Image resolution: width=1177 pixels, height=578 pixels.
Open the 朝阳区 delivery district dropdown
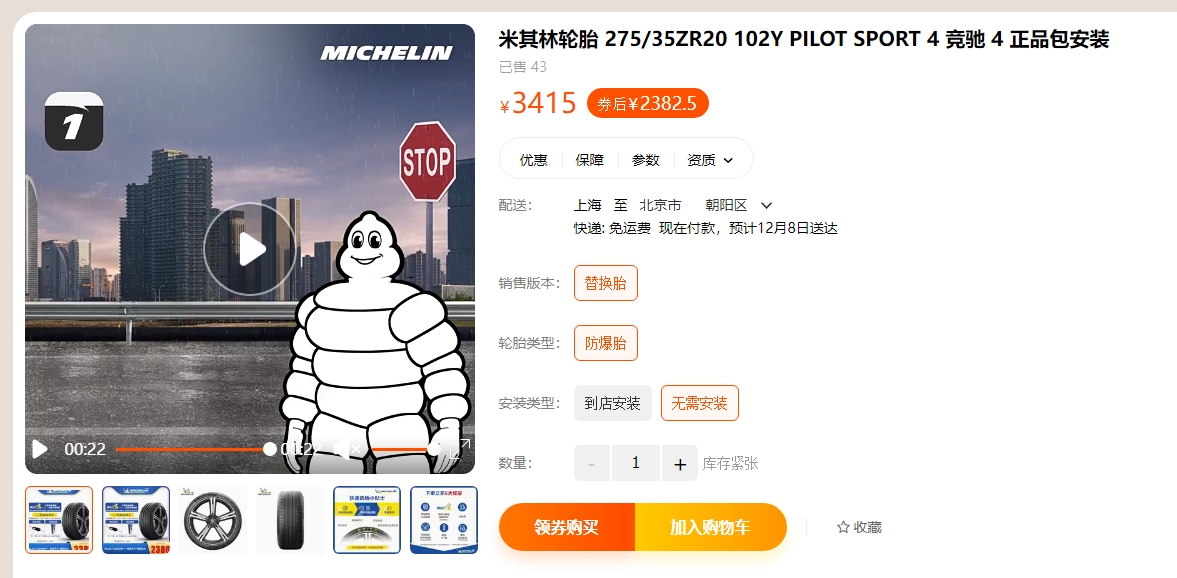pos(738,205)
